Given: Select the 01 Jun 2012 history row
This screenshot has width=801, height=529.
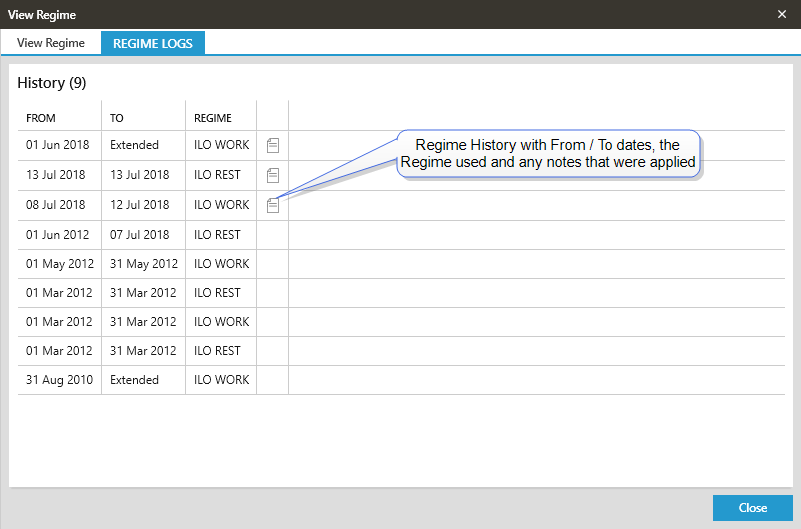Looking at the screenshot, I should (x=58, y=235).
